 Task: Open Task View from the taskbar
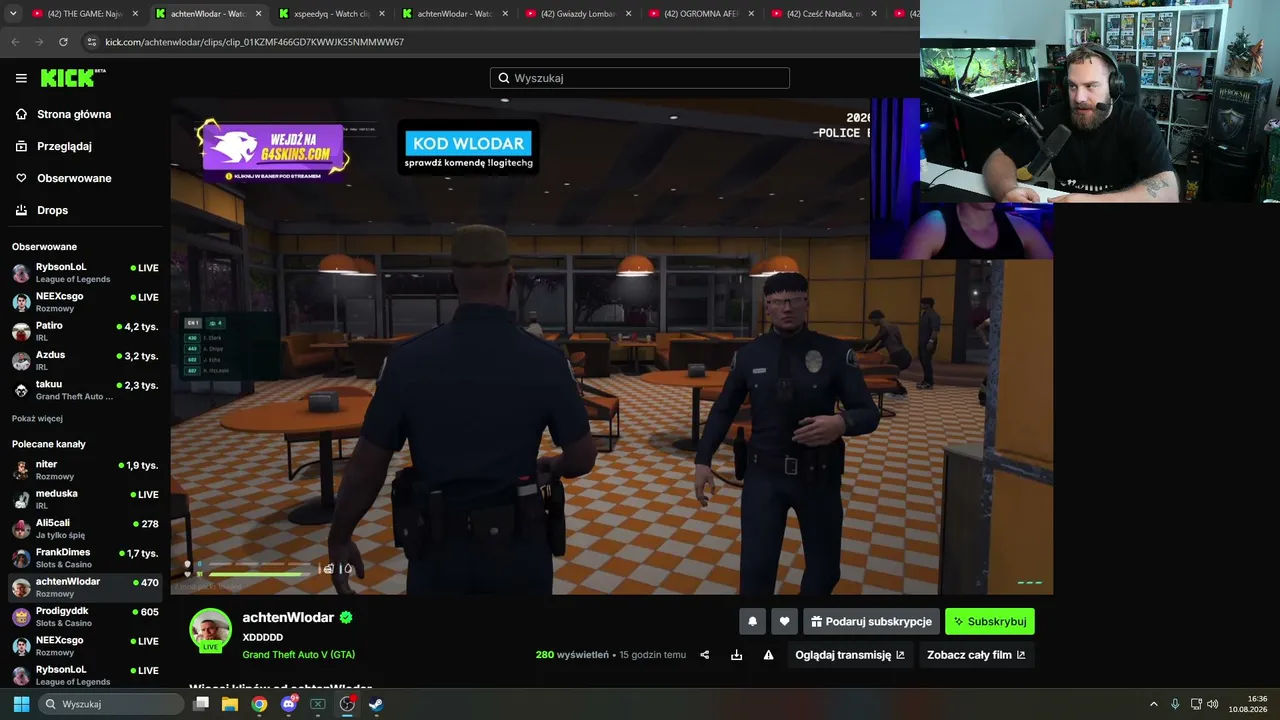pos(201,704)
